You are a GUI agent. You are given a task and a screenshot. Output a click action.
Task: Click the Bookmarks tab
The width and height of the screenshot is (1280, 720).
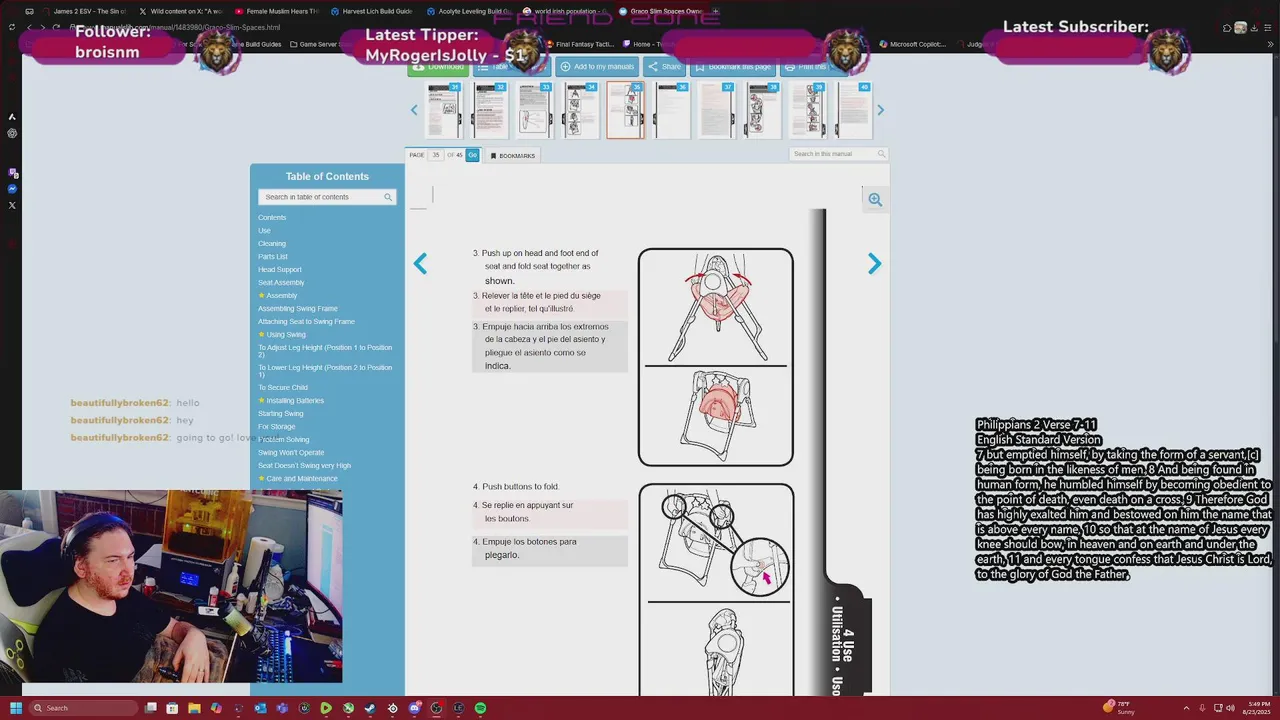click(512, 155)
